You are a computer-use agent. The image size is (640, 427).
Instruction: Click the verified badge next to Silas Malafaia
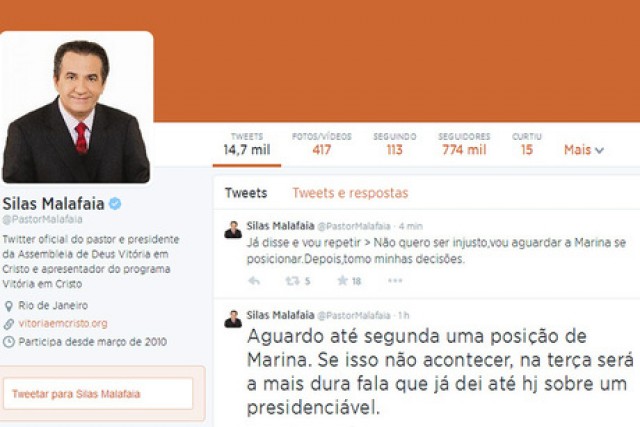coord(115,203)
